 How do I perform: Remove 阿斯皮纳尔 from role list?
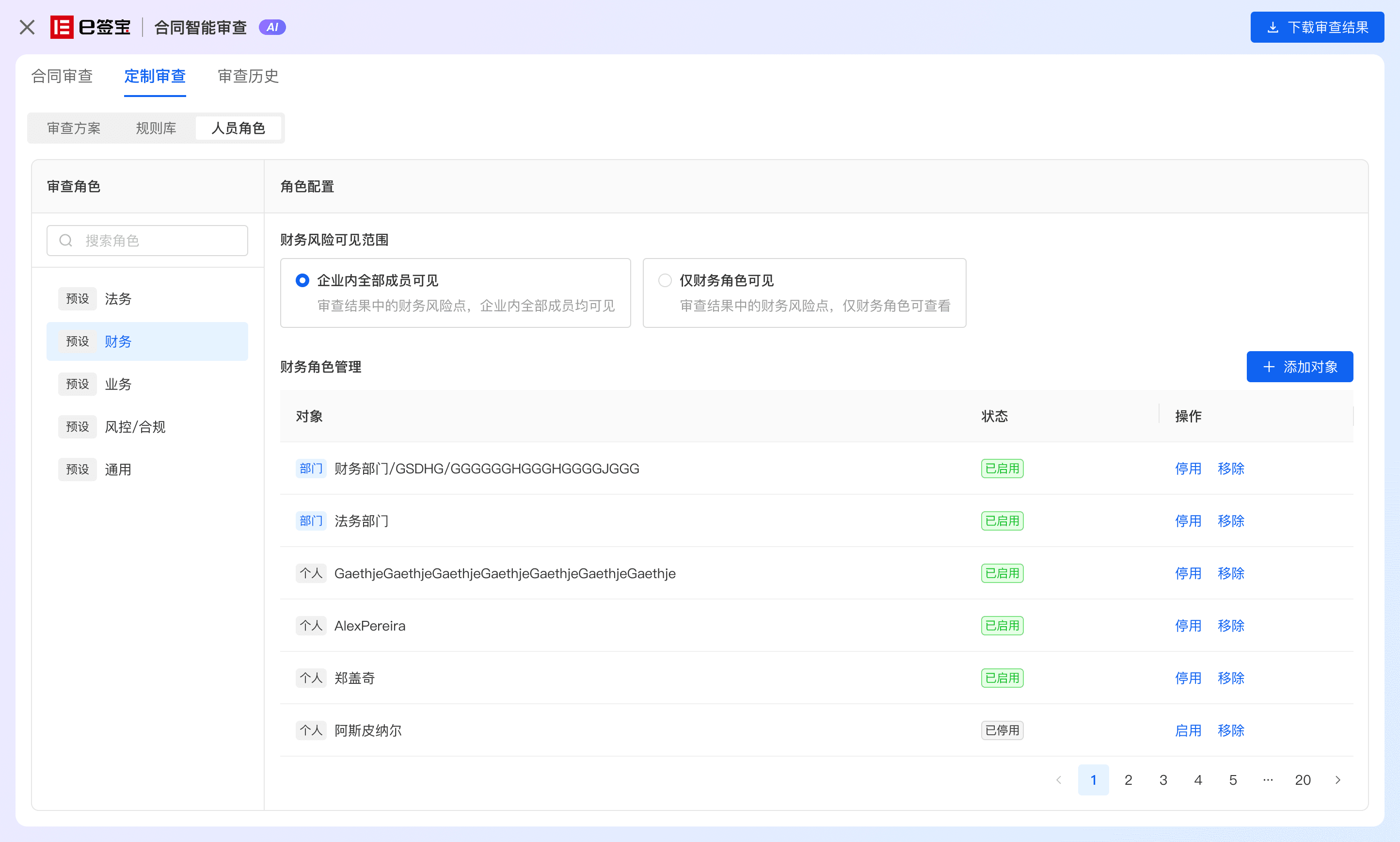click(1231, 731)
